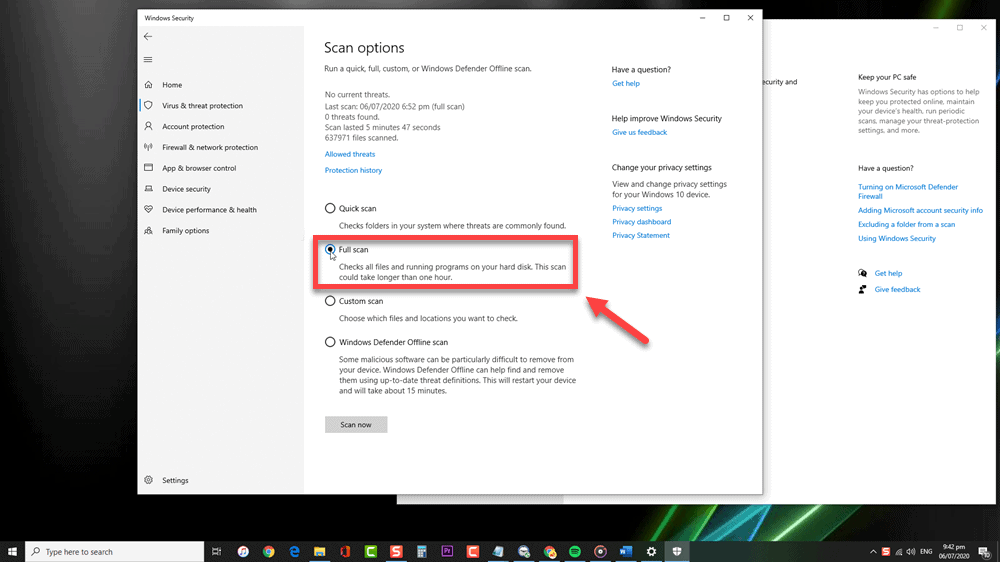
Task: Open Using Windows Security link in back window
Action: pos(897,239)
